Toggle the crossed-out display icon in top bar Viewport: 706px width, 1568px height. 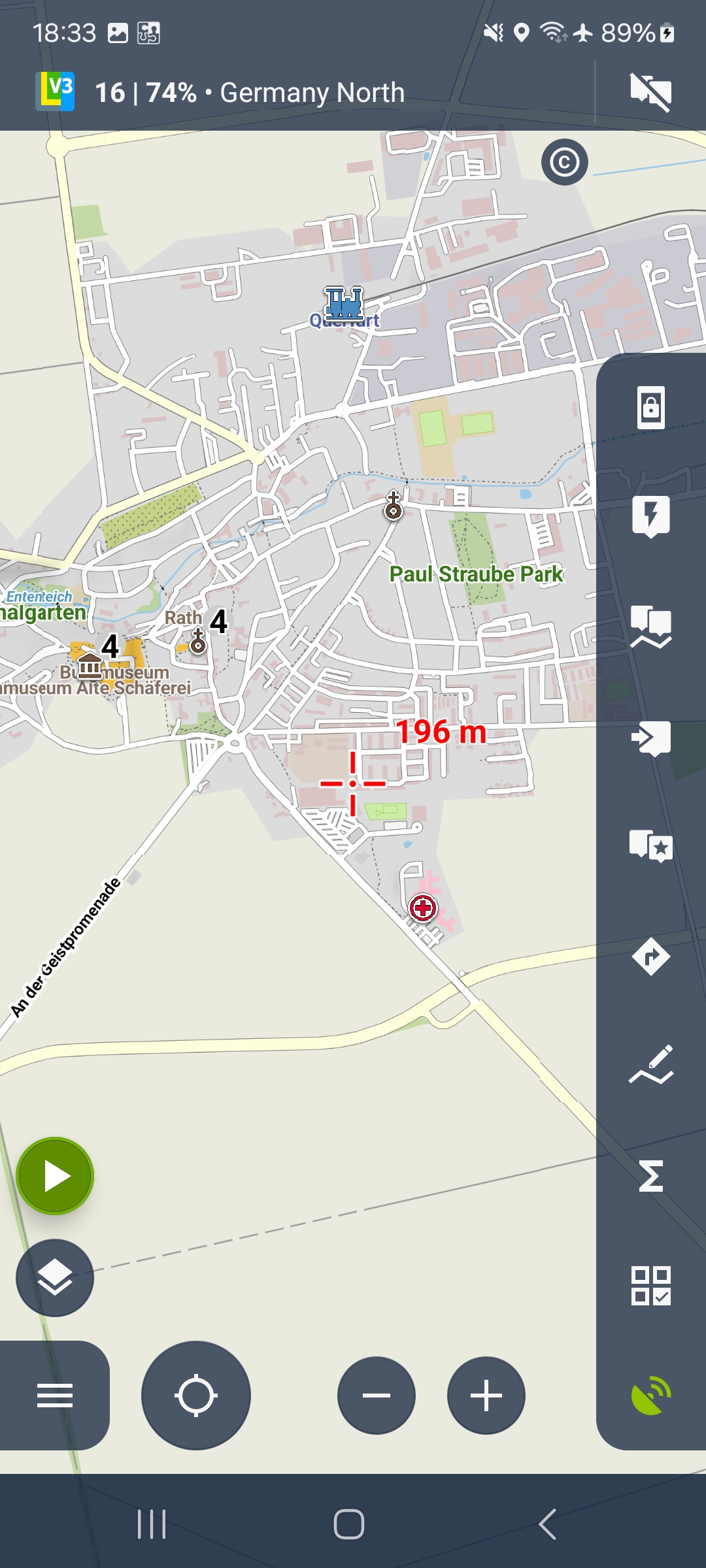tap(651, 93)
